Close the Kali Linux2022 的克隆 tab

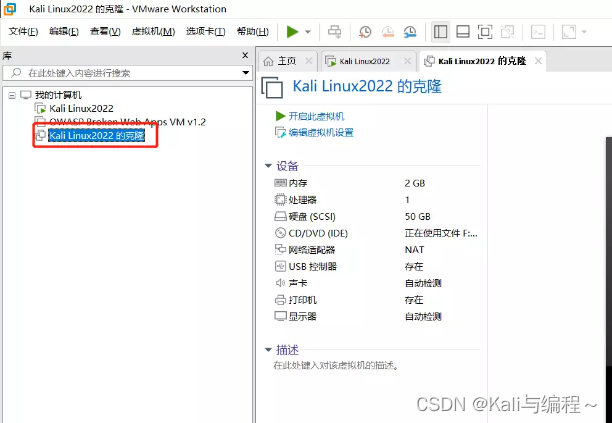click(x=538, y=61)
